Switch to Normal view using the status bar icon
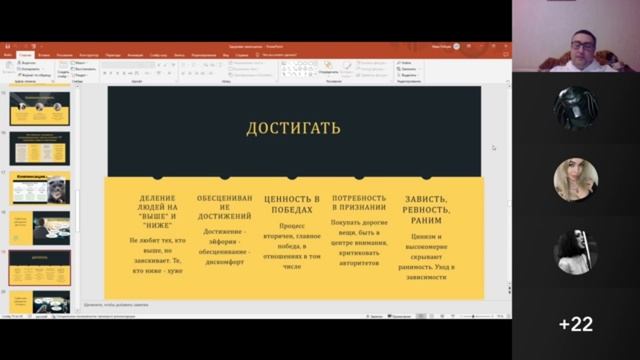This screenshot has height=360, width=640. [421, 316]
